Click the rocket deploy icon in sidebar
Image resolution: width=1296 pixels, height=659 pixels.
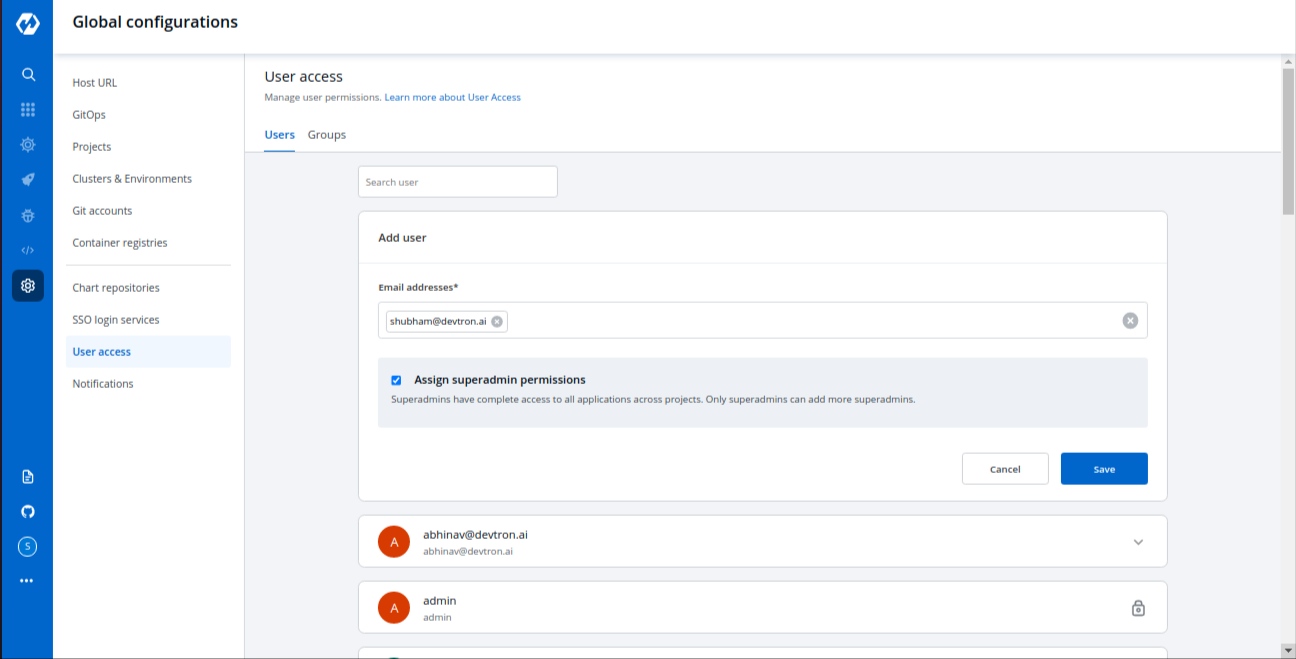[x=28, y=180]
